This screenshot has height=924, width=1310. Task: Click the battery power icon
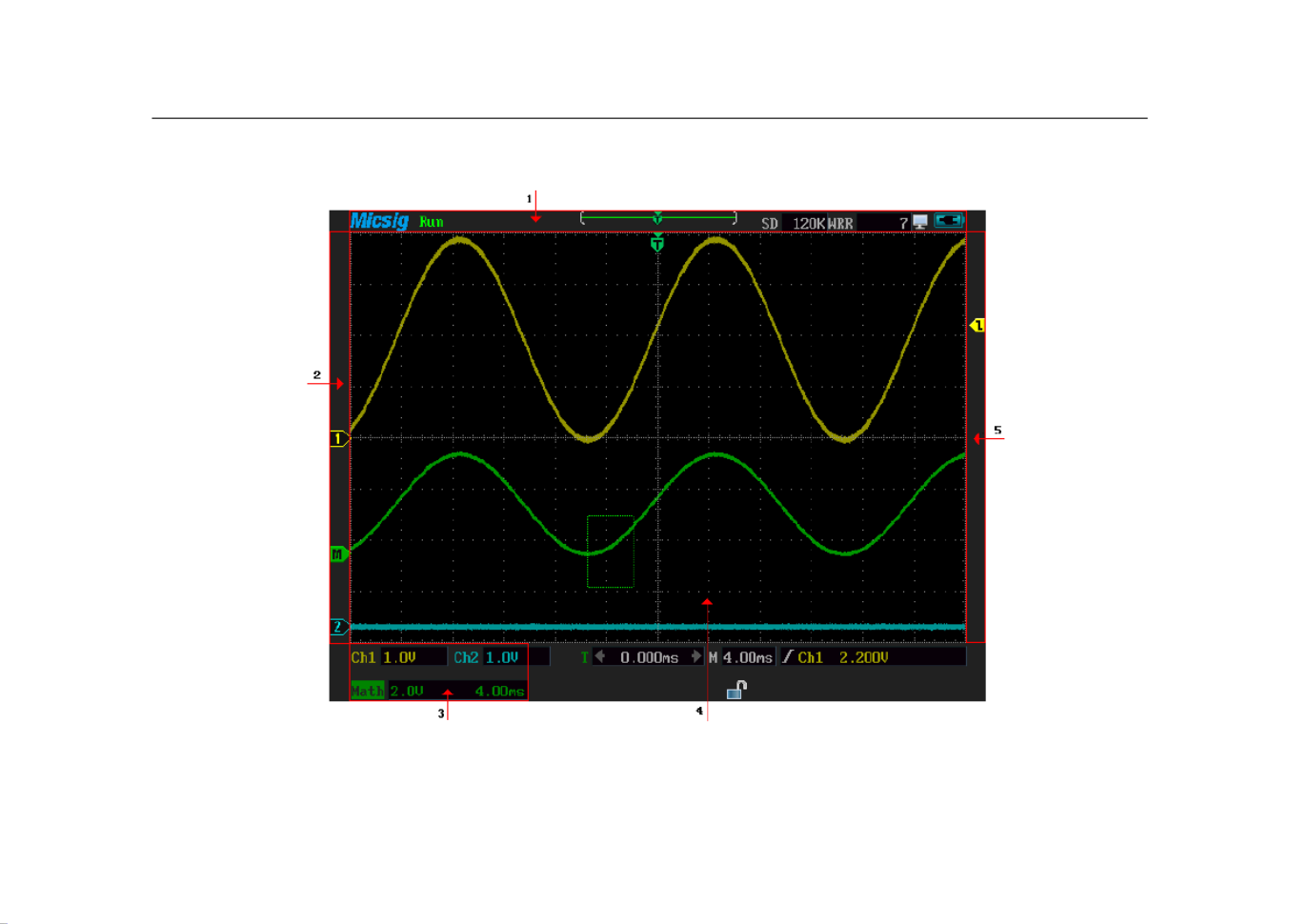pos(950,221)
